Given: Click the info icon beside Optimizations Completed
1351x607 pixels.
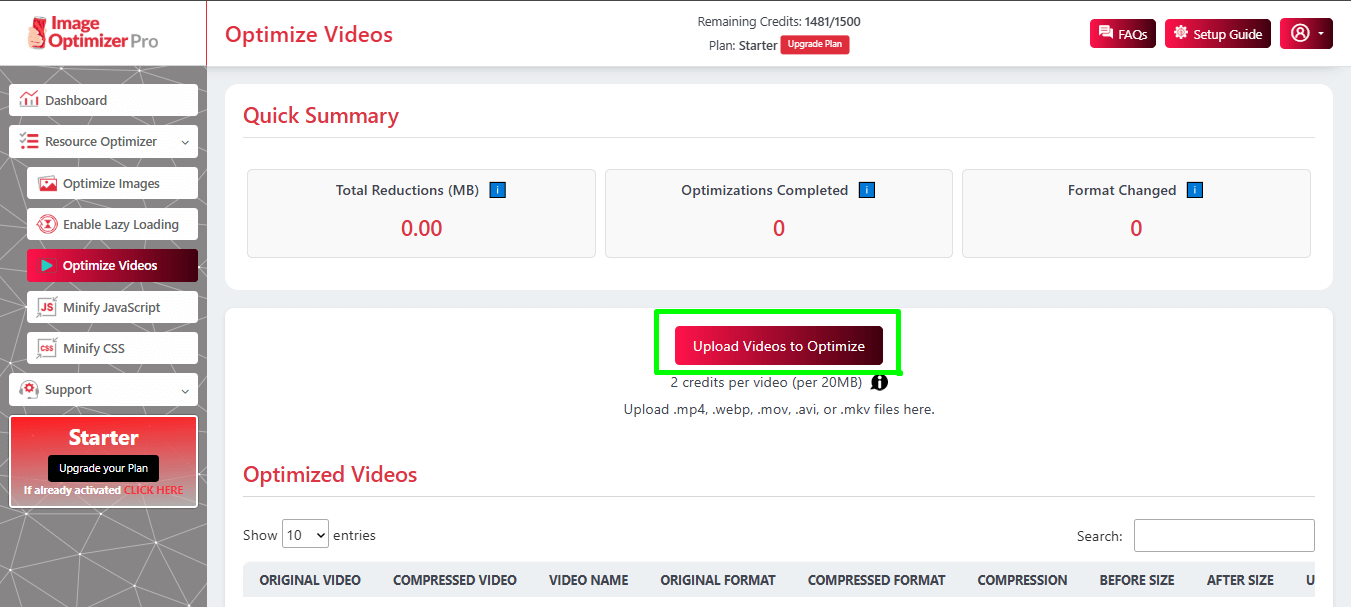Looking at the screenshot, I should click(x=867, y=190).
